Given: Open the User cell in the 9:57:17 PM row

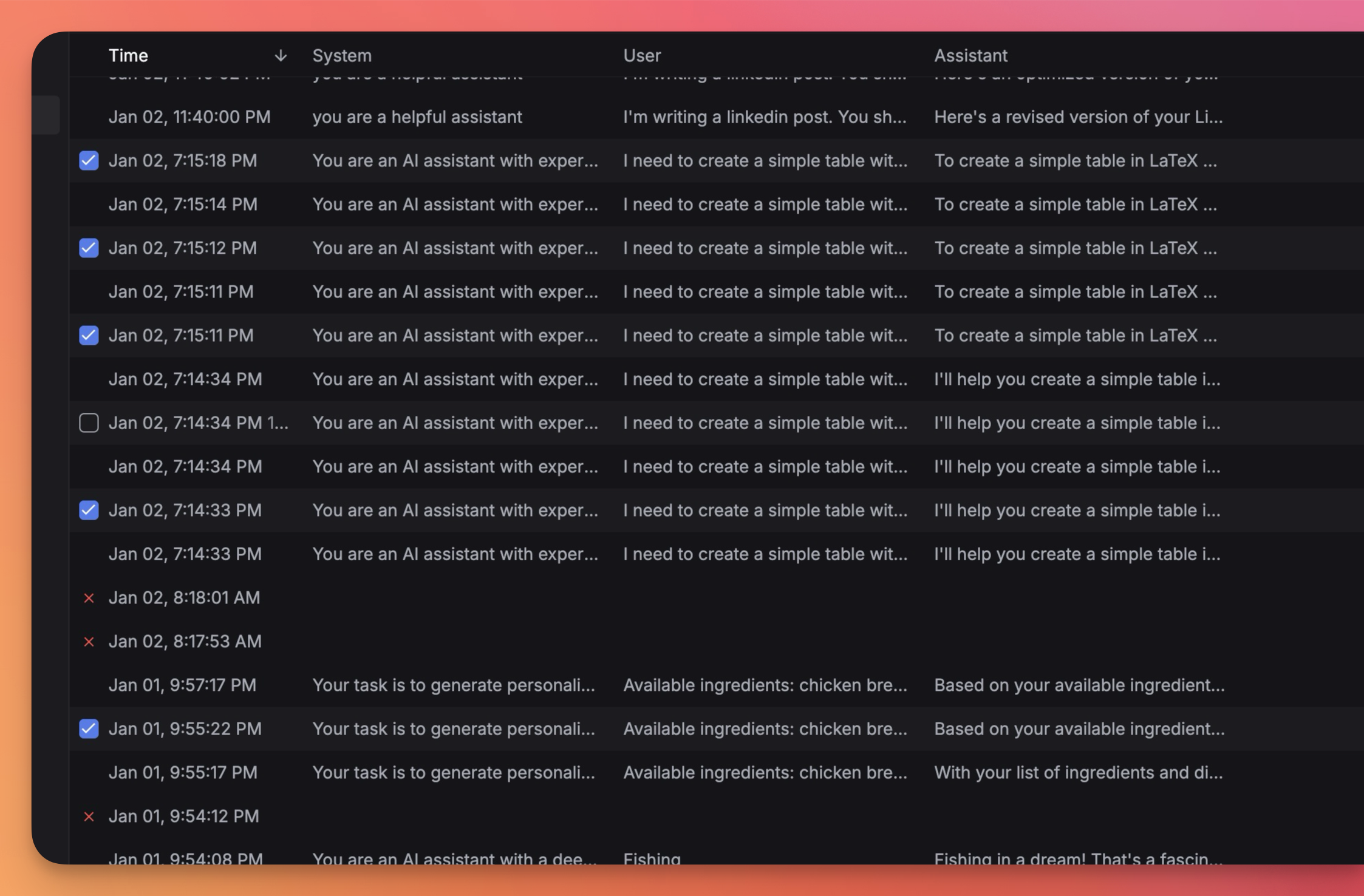Looking at the screenshot, I should pos(765,685).
